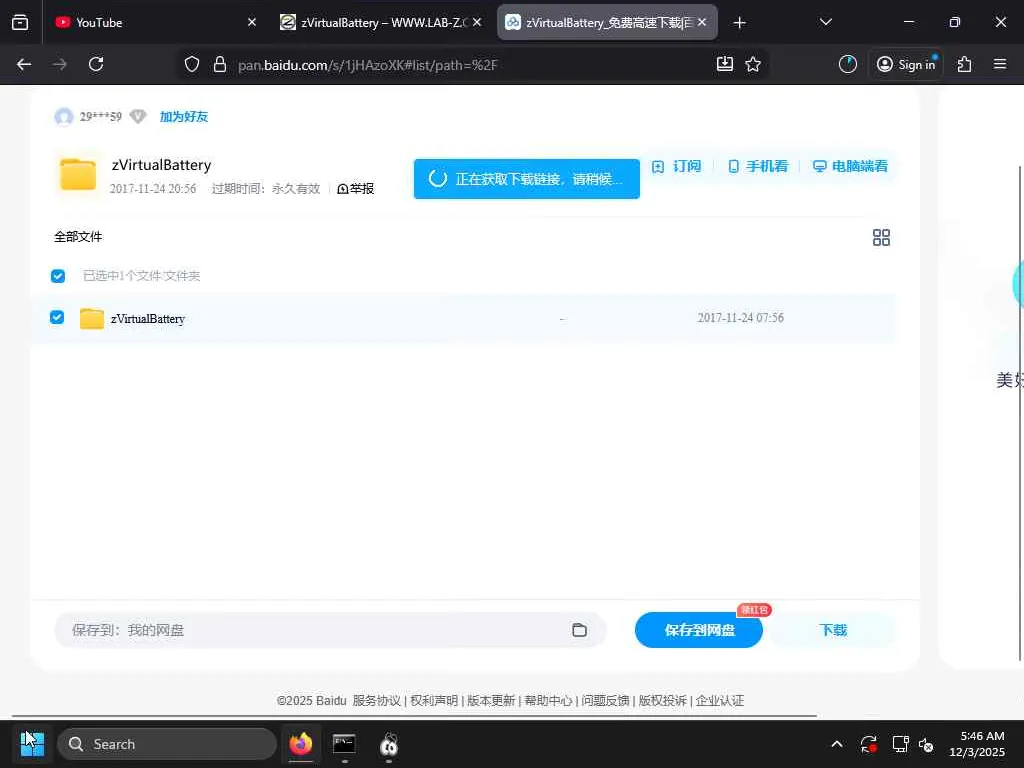Click the 正在获取下载链接 loading button

pos(526,179)
